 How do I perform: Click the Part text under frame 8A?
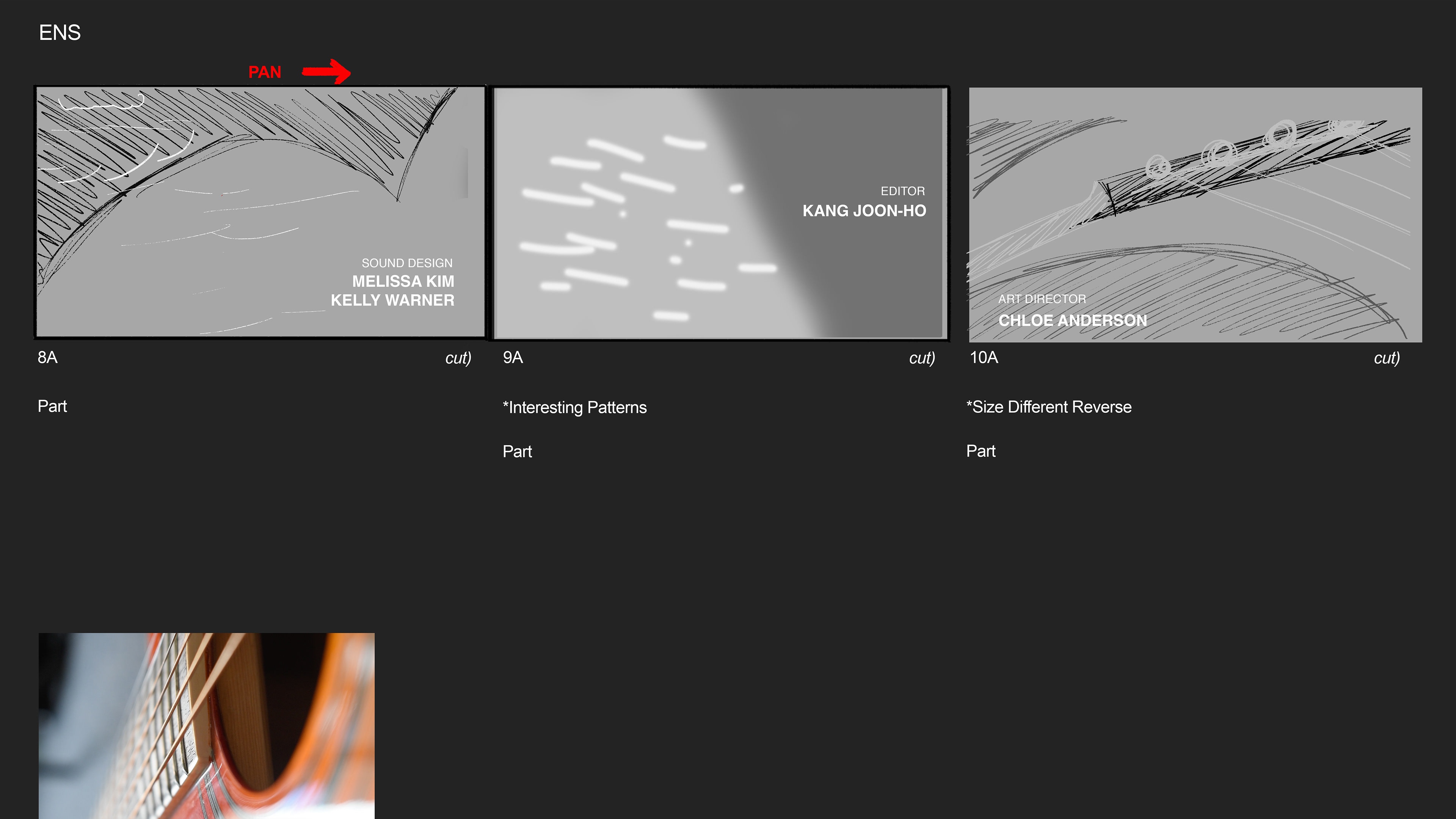[52, 406]
